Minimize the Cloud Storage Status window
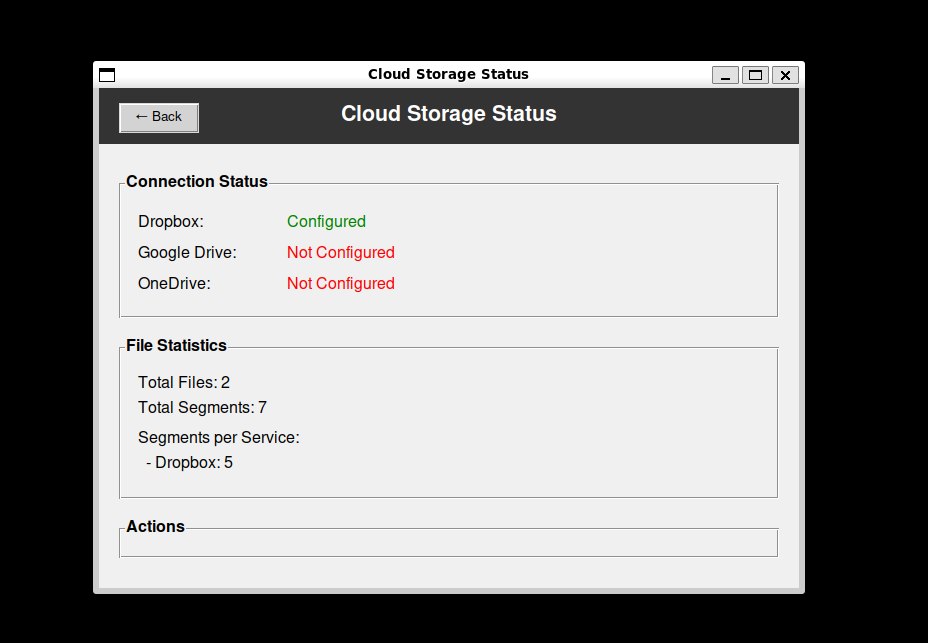 [x=725, y=75]
